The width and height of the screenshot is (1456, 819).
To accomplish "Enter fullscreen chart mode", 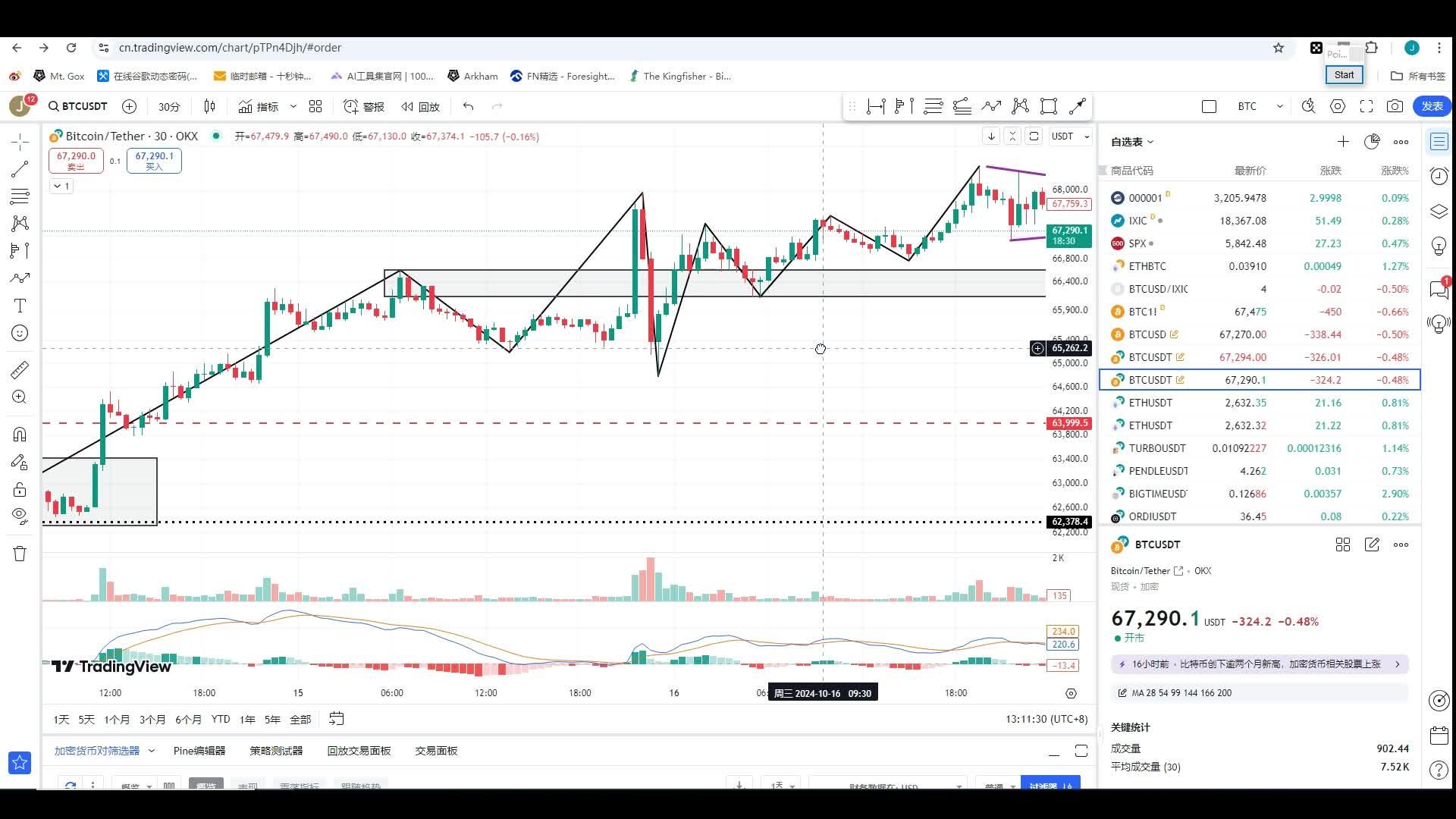I will tap(1367, 106).
